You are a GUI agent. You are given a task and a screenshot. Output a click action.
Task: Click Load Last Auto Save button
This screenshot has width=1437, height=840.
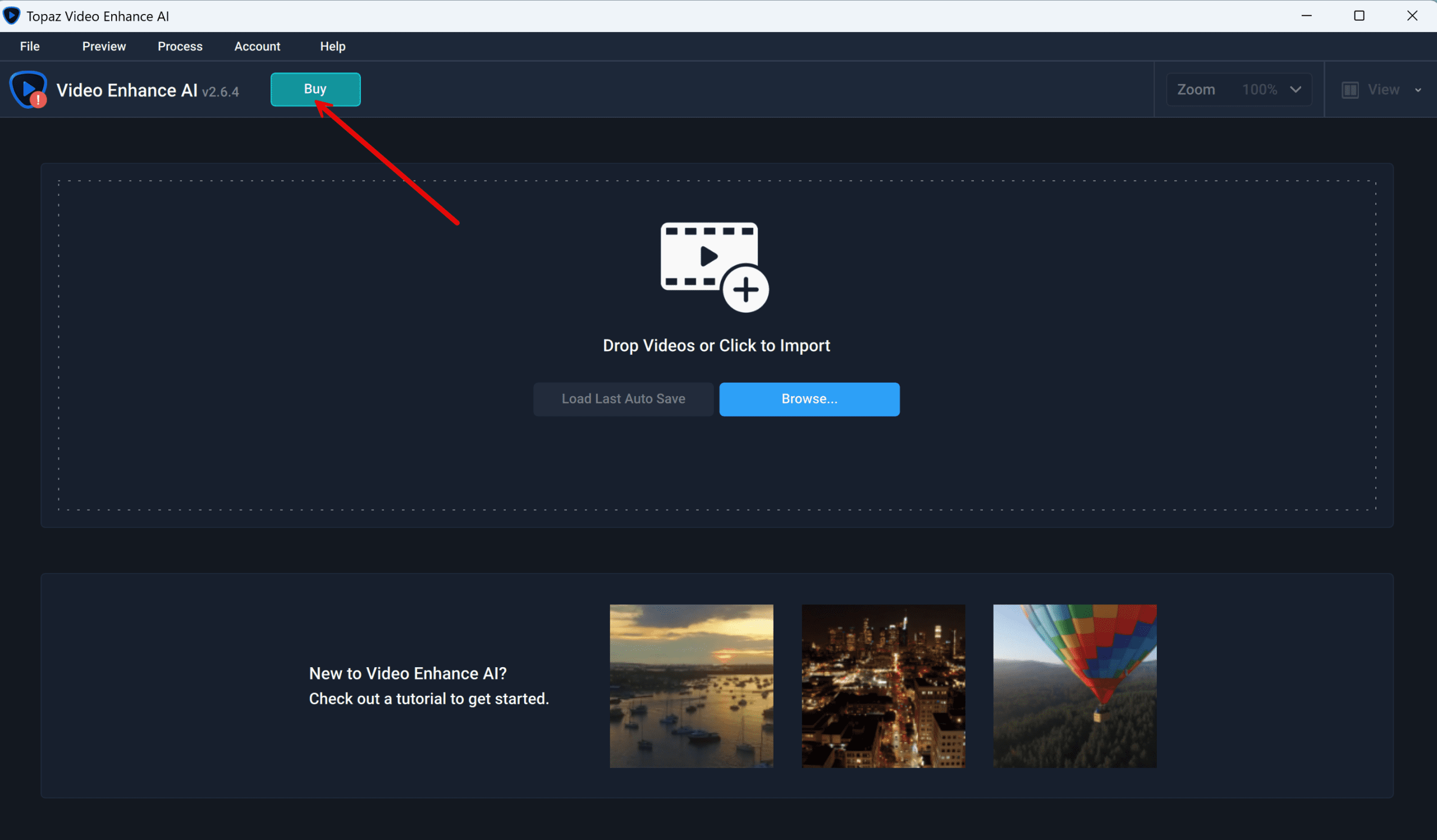tap(623, 399)
